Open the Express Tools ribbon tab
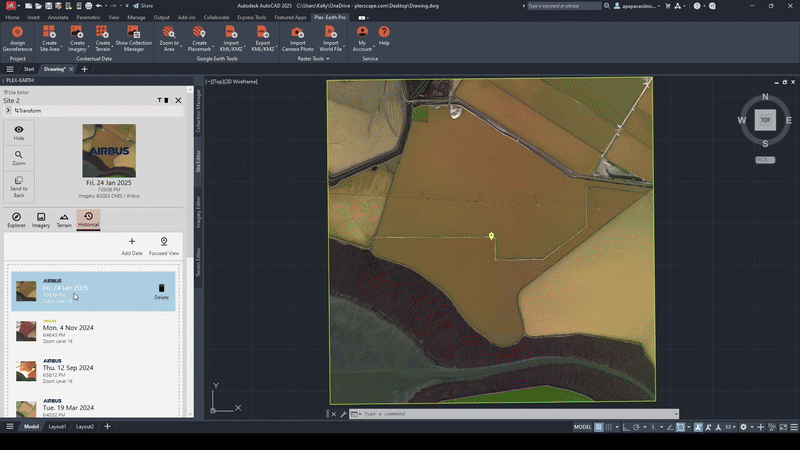The width and height of the screenshot is (800, 450). [x=252, y=17]
